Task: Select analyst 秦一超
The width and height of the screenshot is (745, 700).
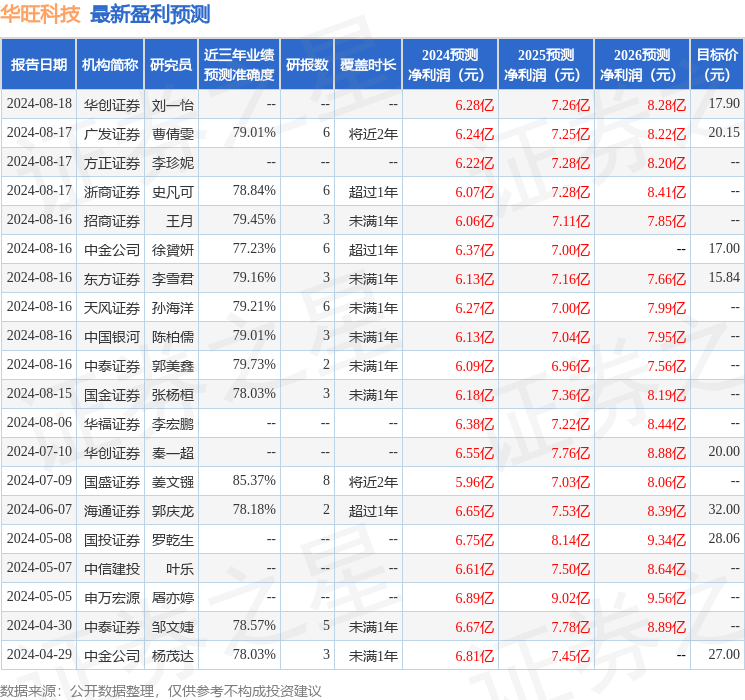Action: point(172,453)
